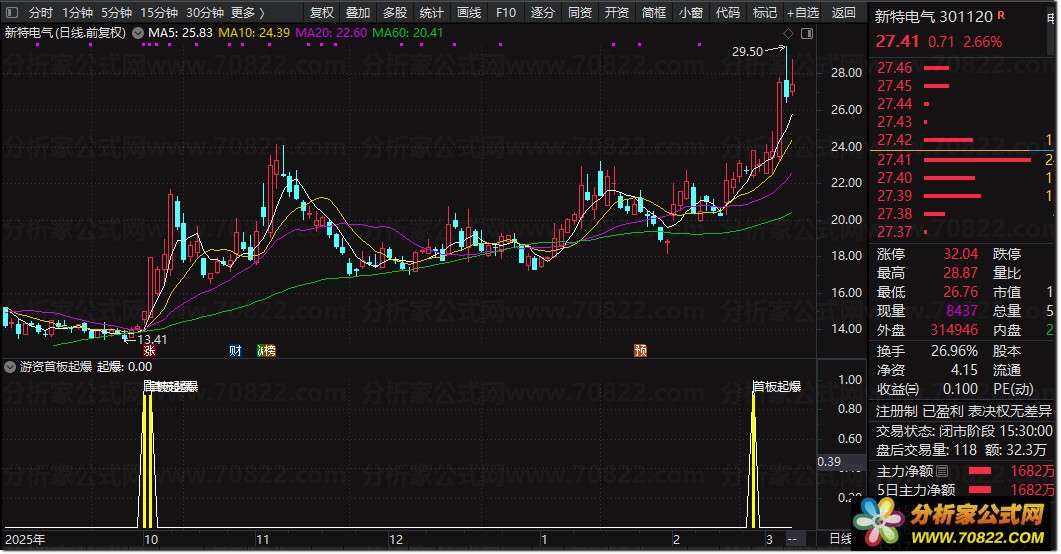
Task: Toggle the 画线 drawing tools
Action: point(468,13)
